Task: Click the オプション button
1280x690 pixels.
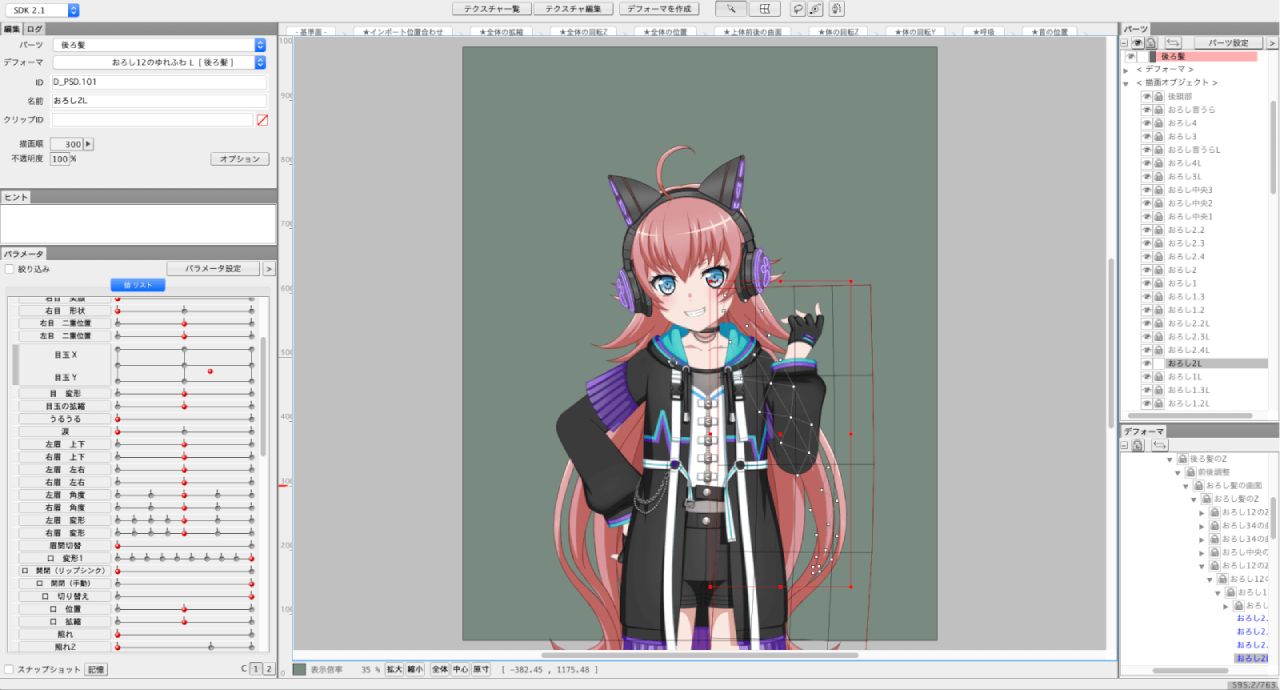Action: (240, 159)
